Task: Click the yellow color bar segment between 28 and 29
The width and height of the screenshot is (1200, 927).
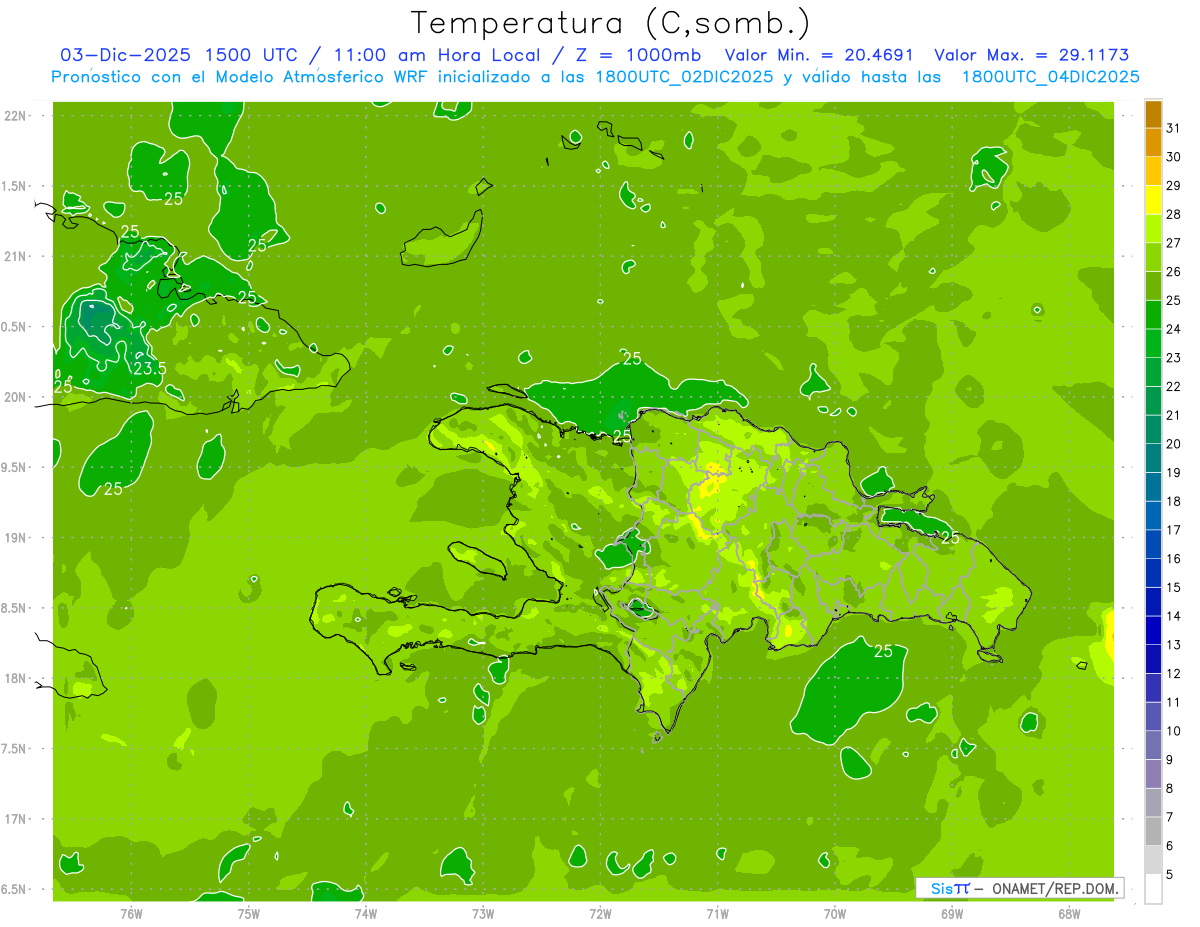Action: [1153, 200]
